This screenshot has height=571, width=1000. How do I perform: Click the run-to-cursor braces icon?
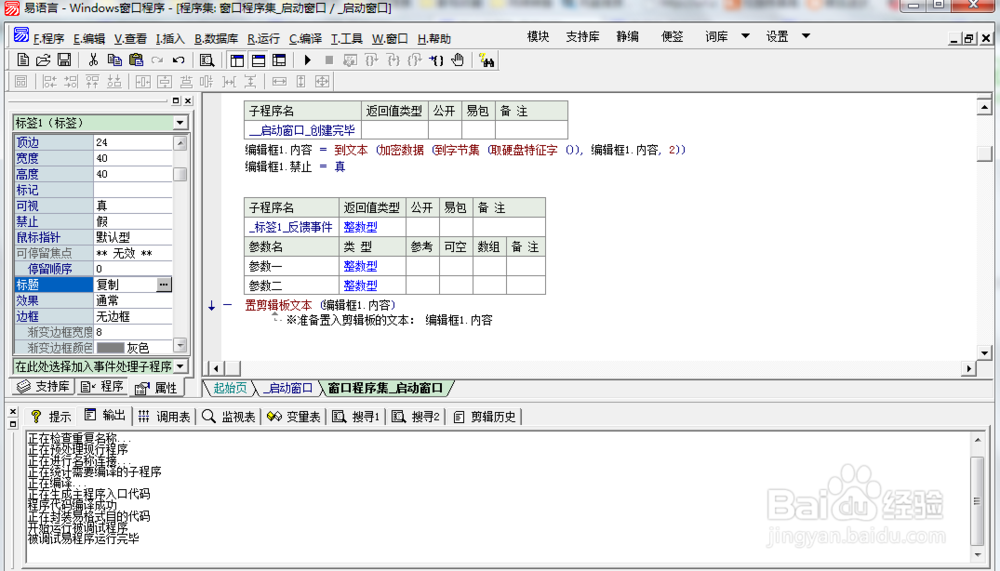436,60
